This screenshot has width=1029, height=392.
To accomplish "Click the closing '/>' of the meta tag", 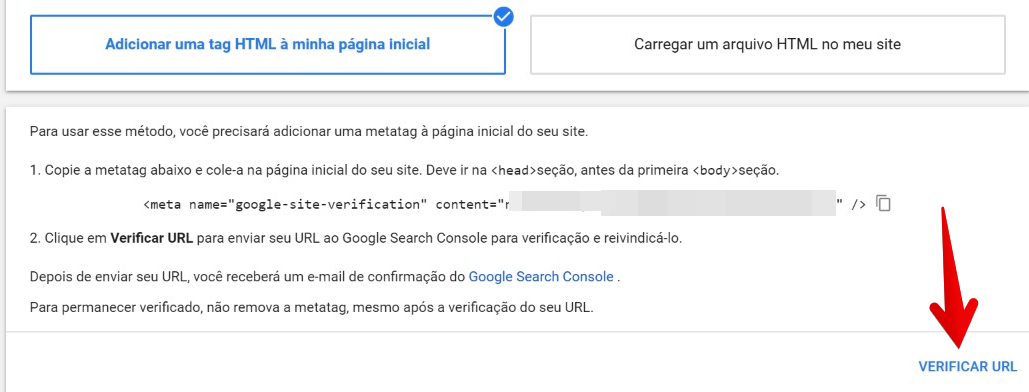I will click(858, 204).
